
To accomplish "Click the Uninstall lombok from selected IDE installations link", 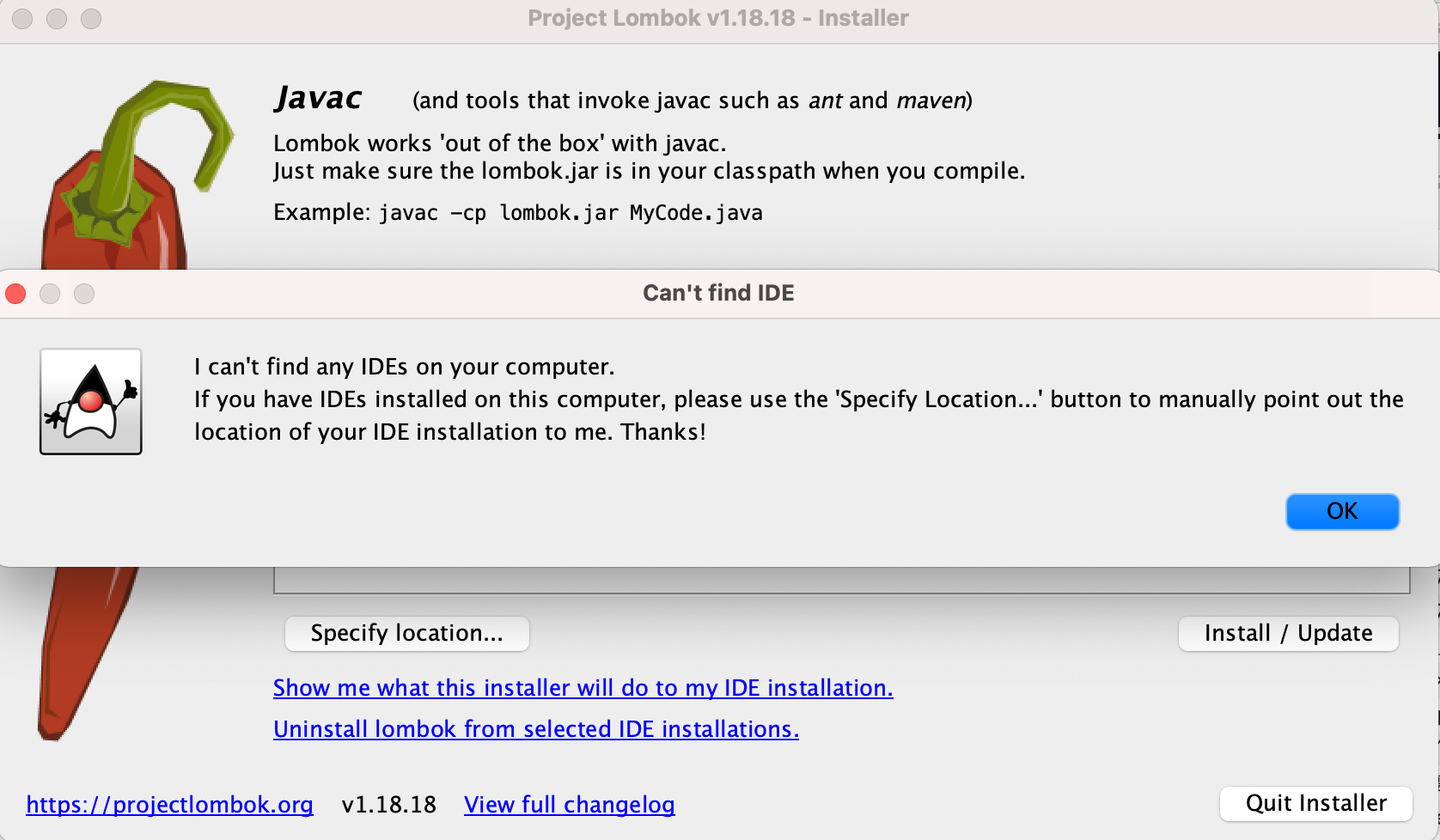I will (535, 729).
